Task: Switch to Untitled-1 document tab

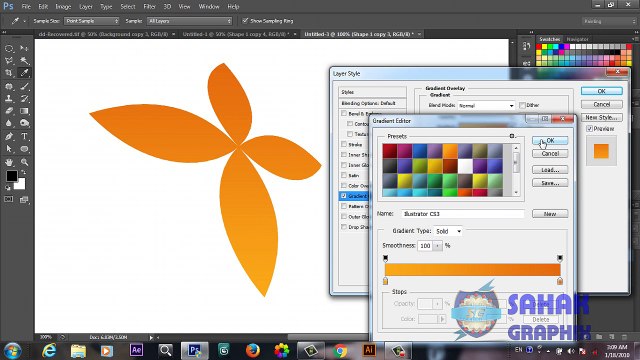Action: (236, 34)
